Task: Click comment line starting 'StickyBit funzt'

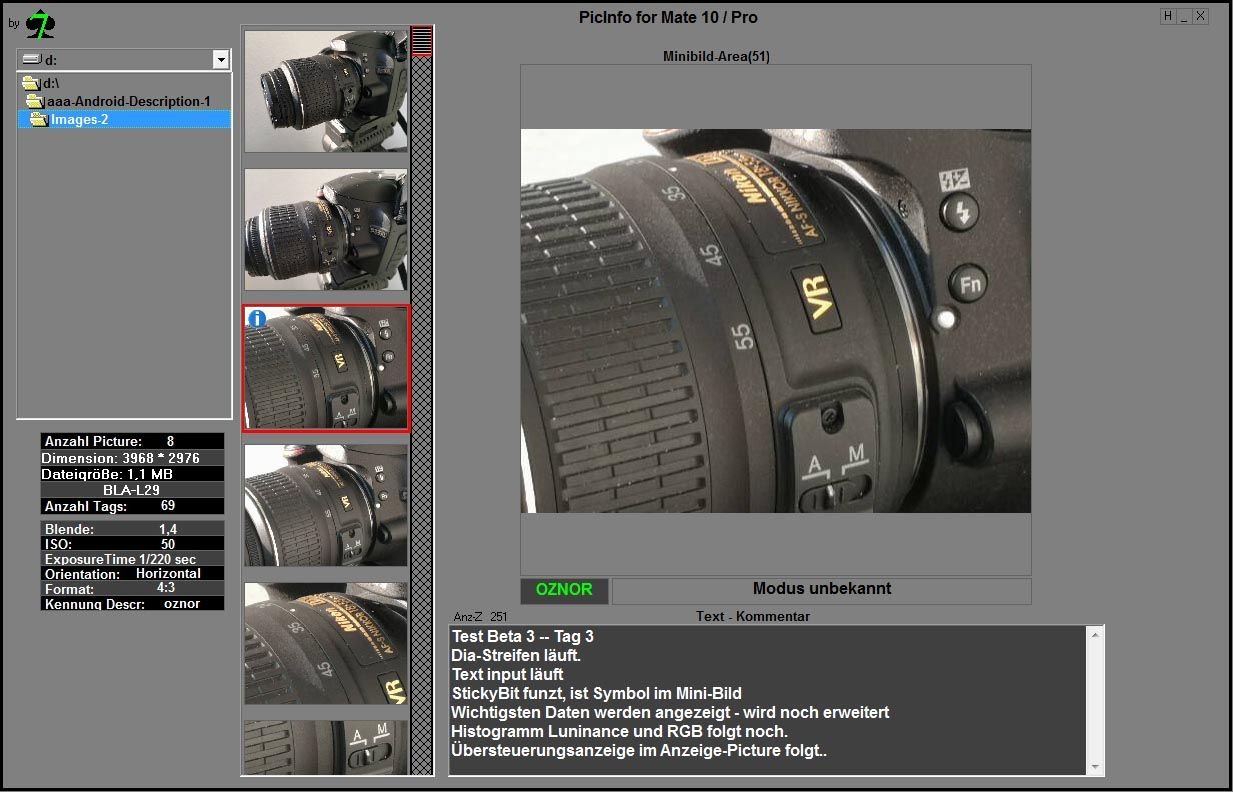Action: coord(596,693)
